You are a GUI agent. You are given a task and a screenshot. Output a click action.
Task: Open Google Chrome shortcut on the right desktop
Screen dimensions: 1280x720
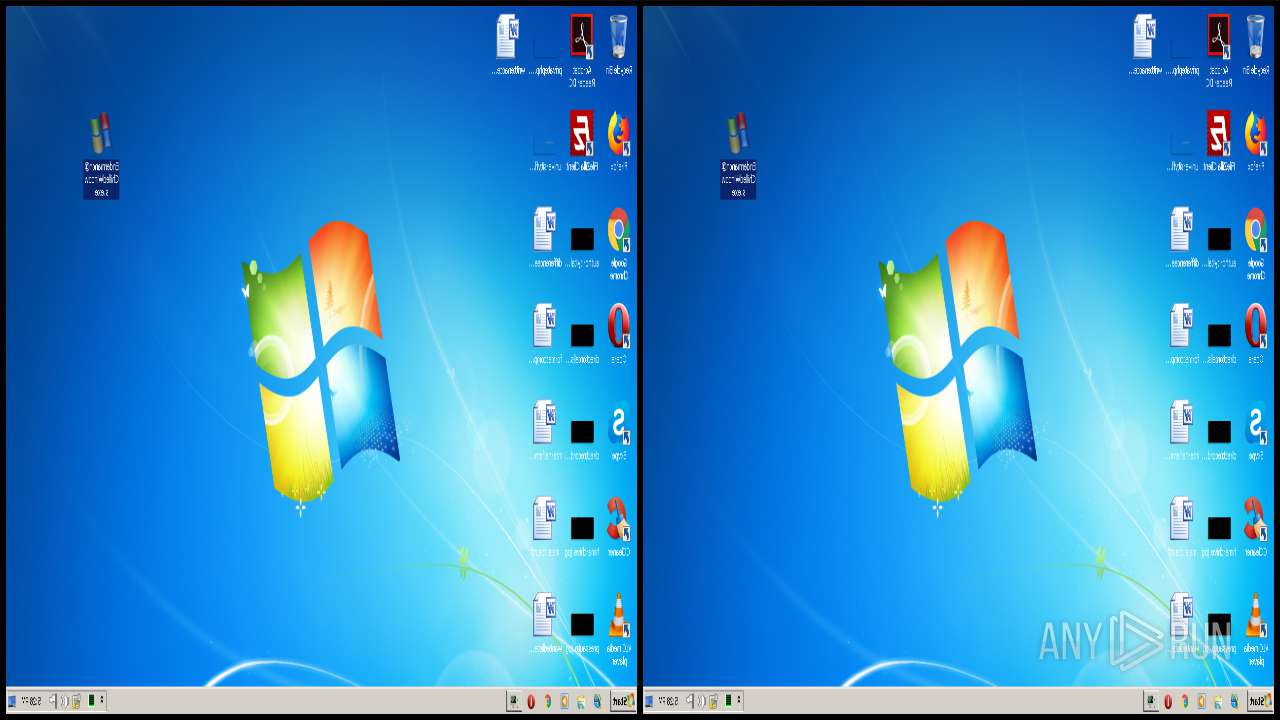click(1256, 243)
